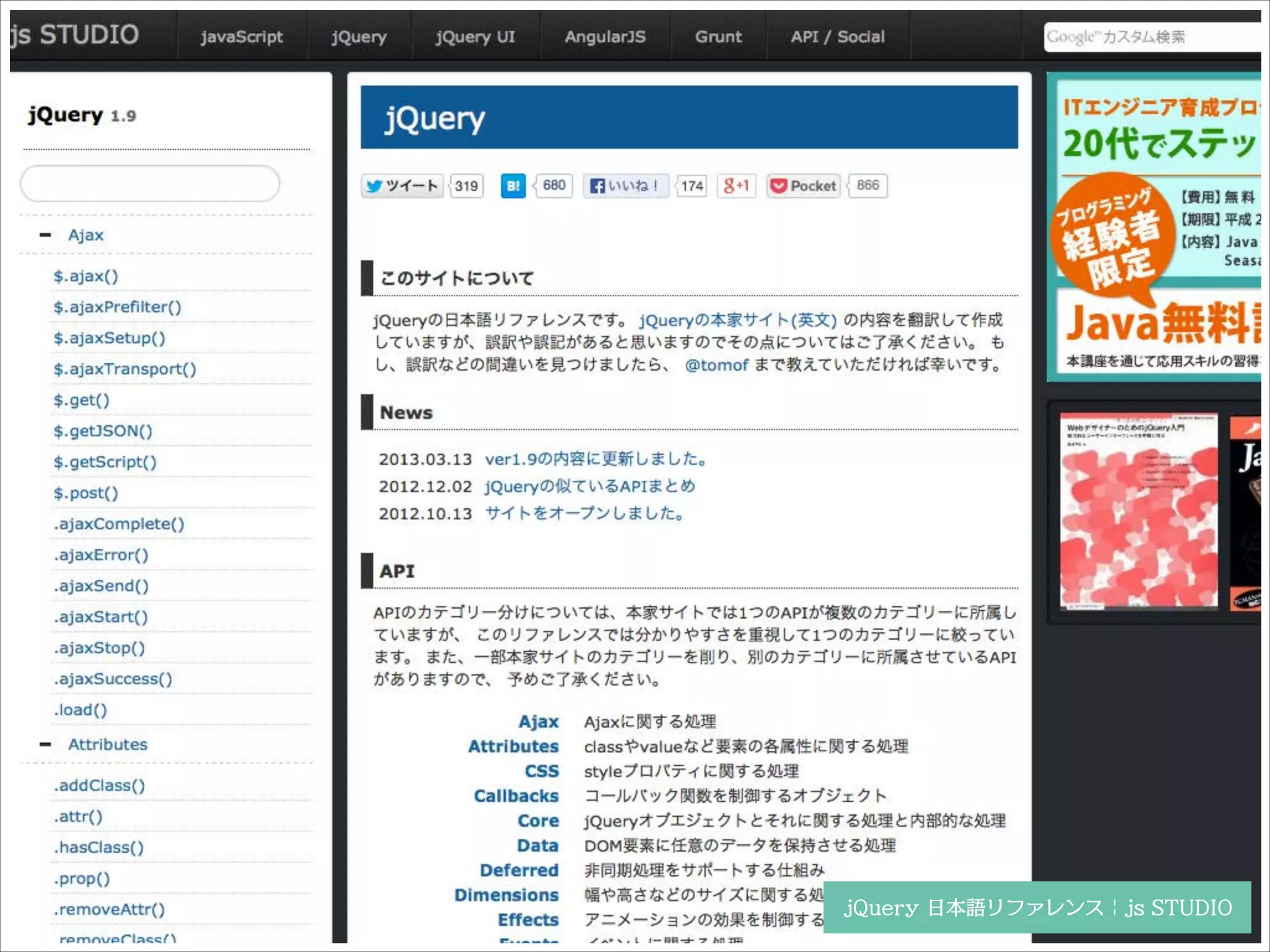
Task: Click the js STUDIO site logo
Action: [74, 35]
